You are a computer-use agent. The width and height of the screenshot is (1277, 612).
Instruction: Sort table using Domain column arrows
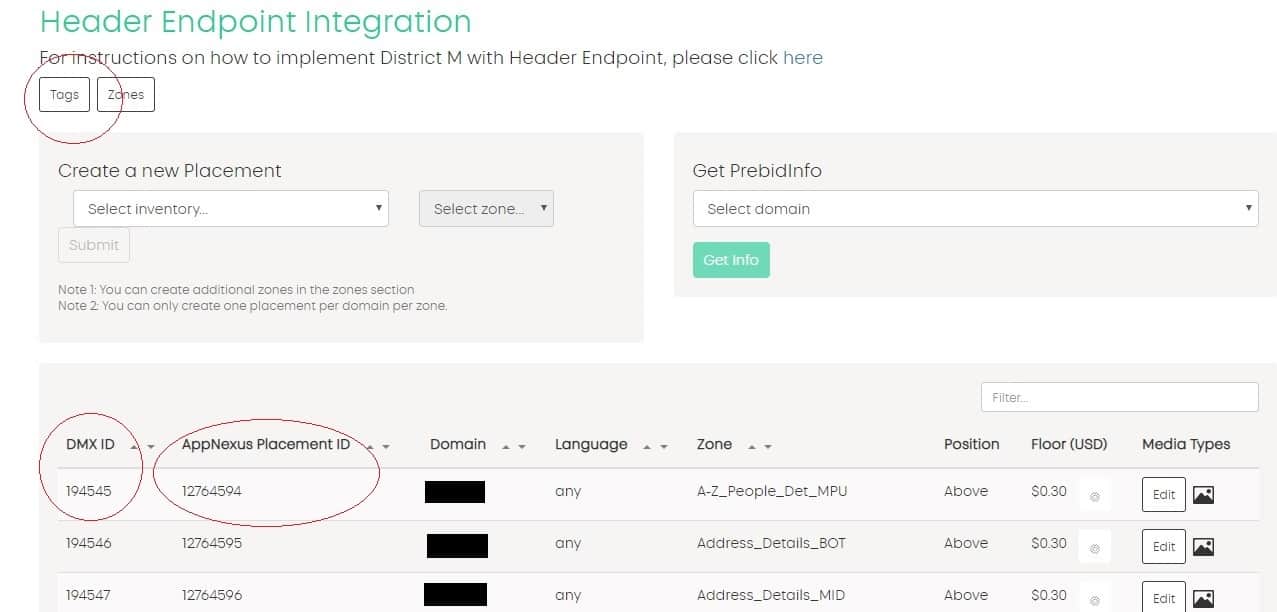point(513,446)
